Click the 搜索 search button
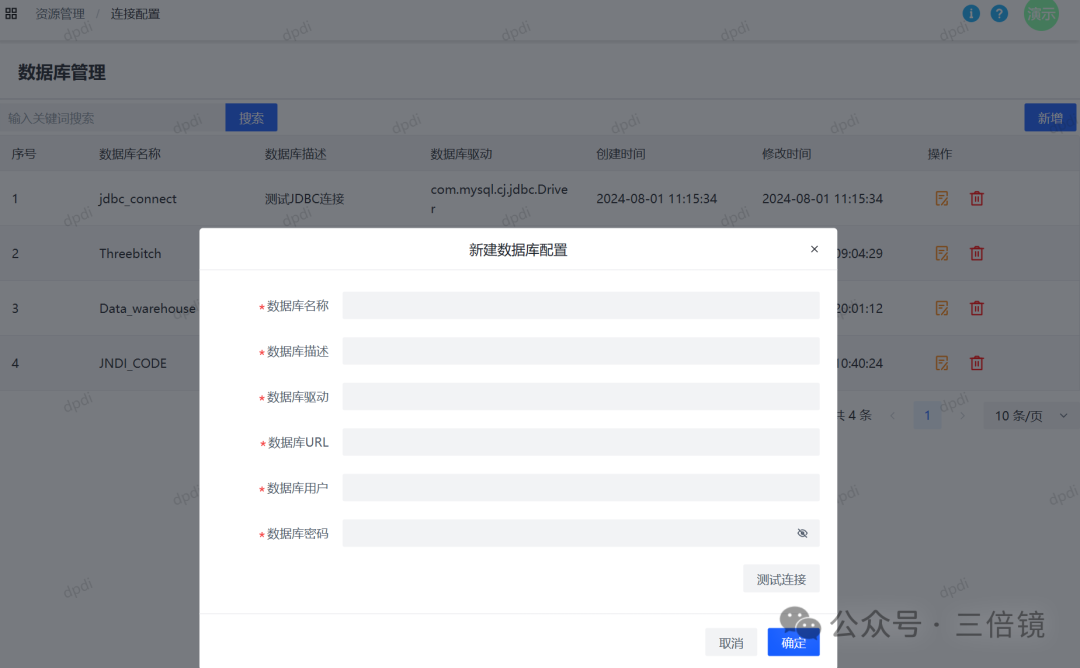The height and width of the screenshot is (668, 1080). (x=251, y=117)
